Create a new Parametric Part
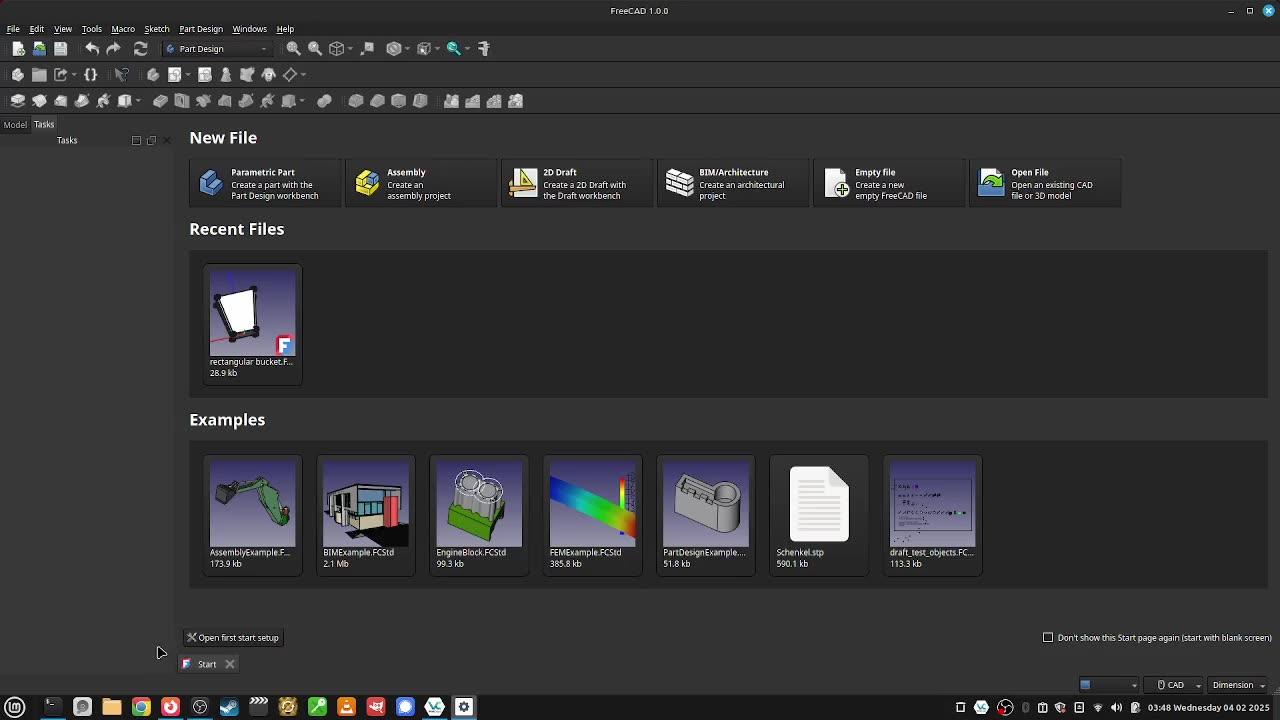 tap(265, 183)
